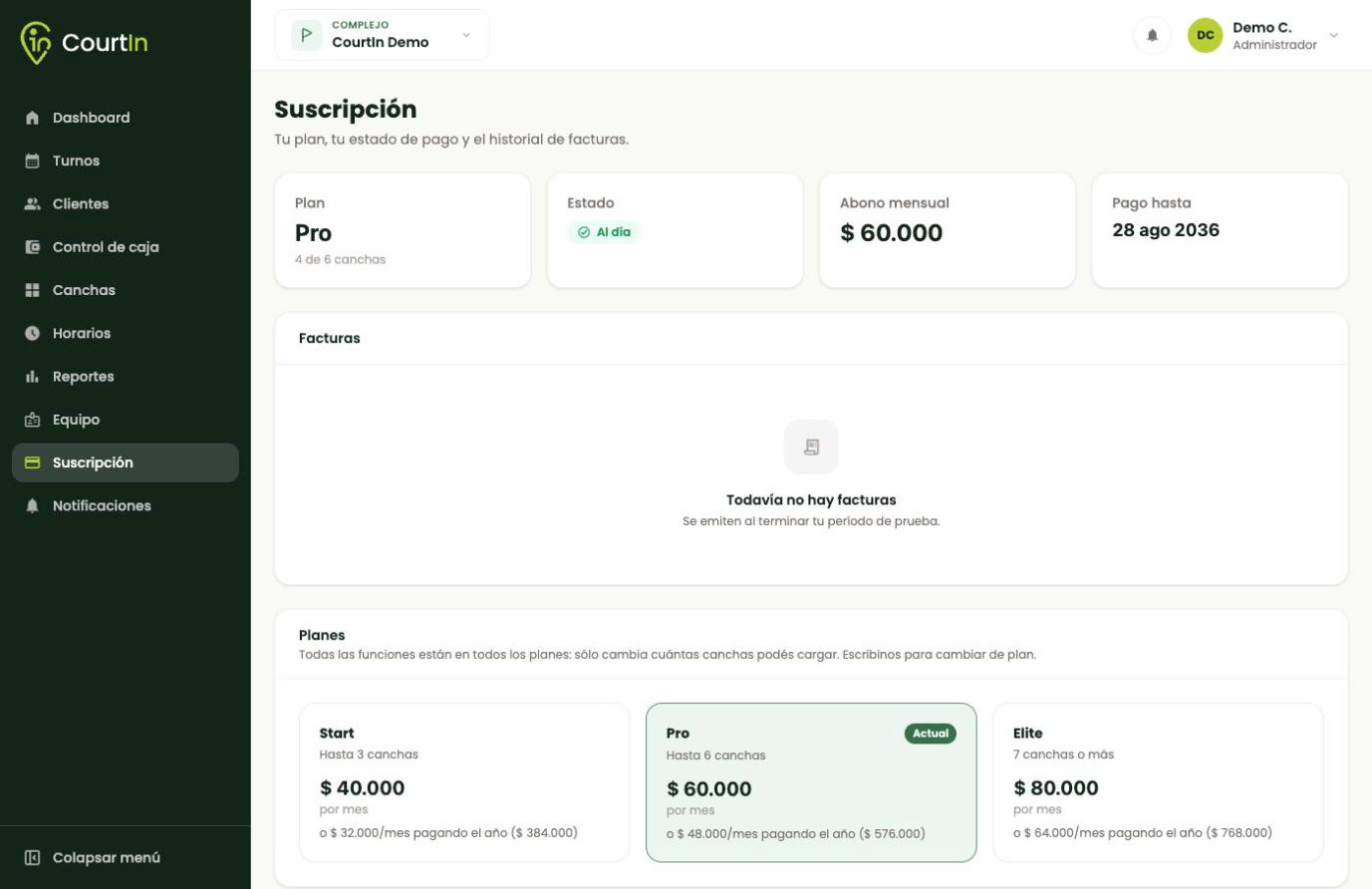The image size is (1372, 889).
Task: Click the Horarios clock icon
Action: [32, 333]
